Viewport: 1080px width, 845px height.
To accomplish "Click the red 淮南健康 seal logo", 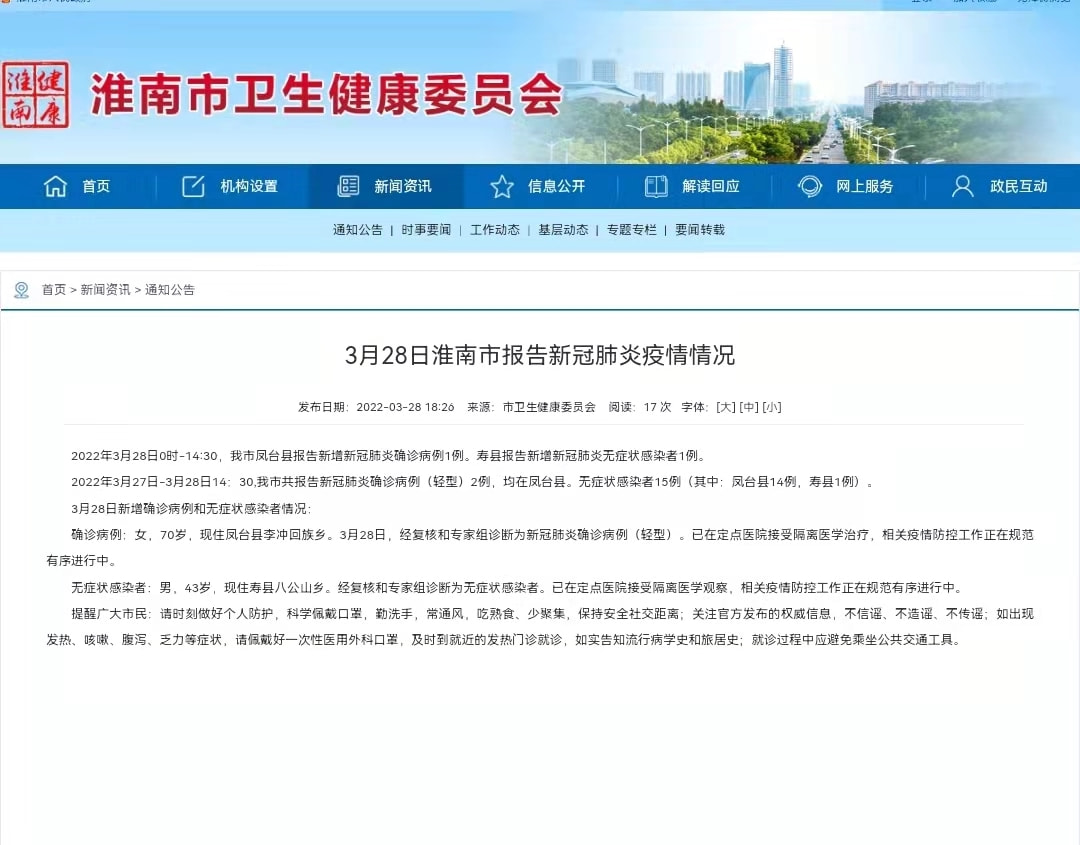I will 35,95.
